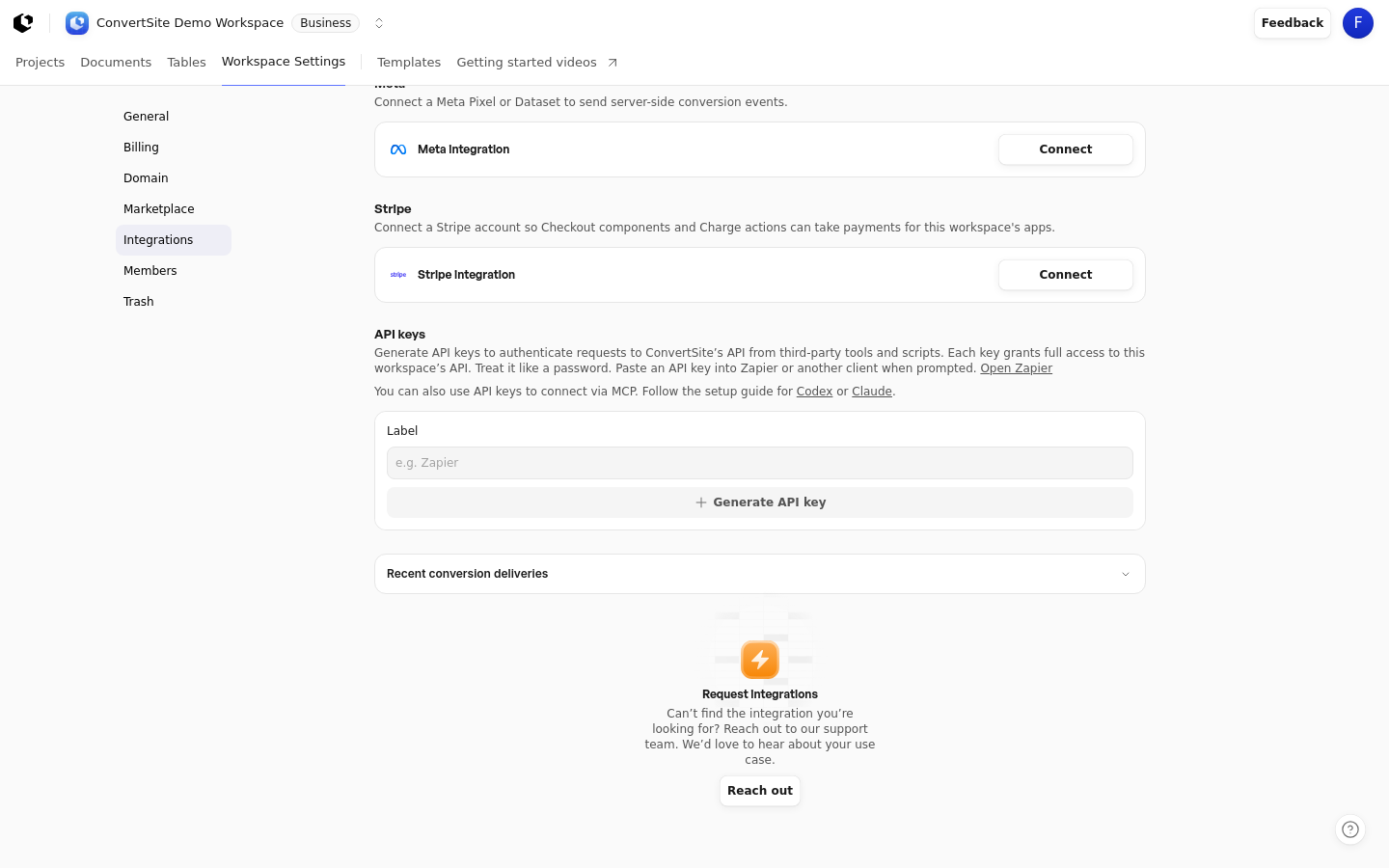Viewport: 1389px width, 868px height.
Task: Open the Claude setup guide link
Action: [x=872, y=392]
